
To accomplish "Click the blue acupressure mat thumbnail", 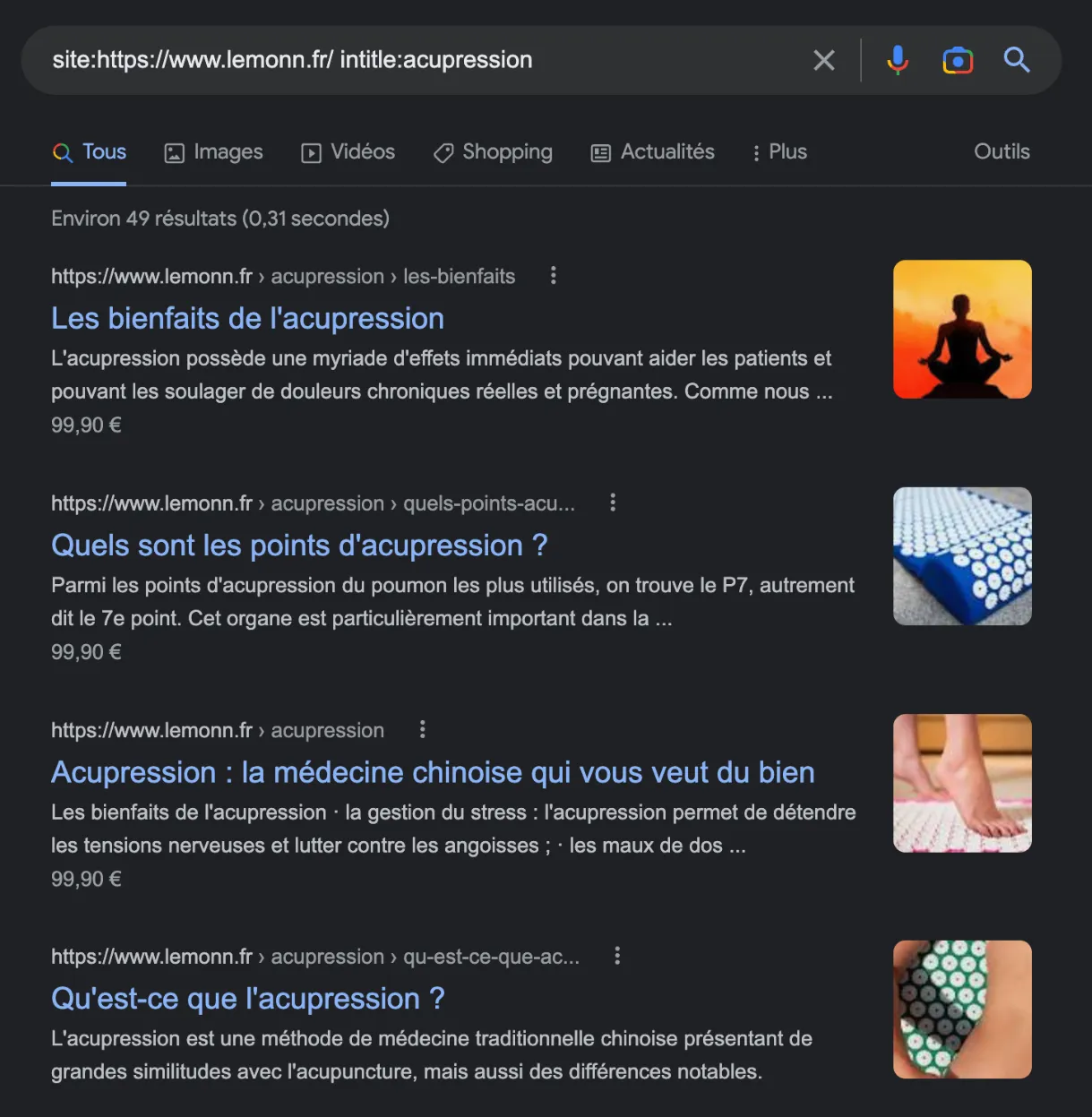I will [962, 556].
